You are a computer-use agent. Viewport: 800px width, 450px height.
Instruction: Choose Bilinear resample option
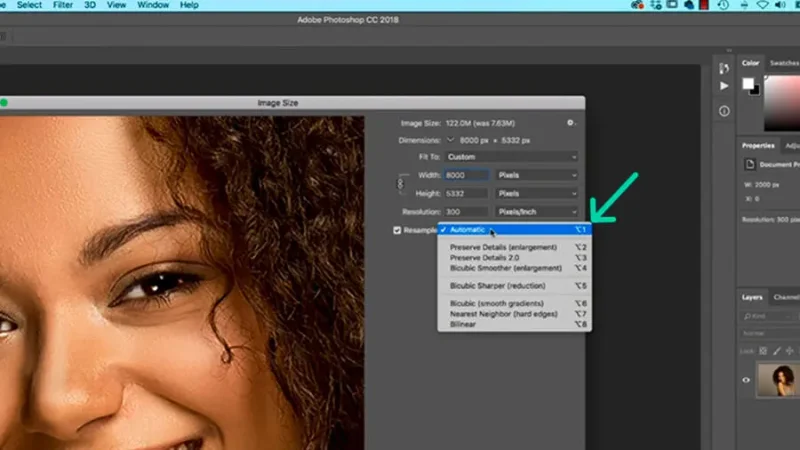click(514, 324)
